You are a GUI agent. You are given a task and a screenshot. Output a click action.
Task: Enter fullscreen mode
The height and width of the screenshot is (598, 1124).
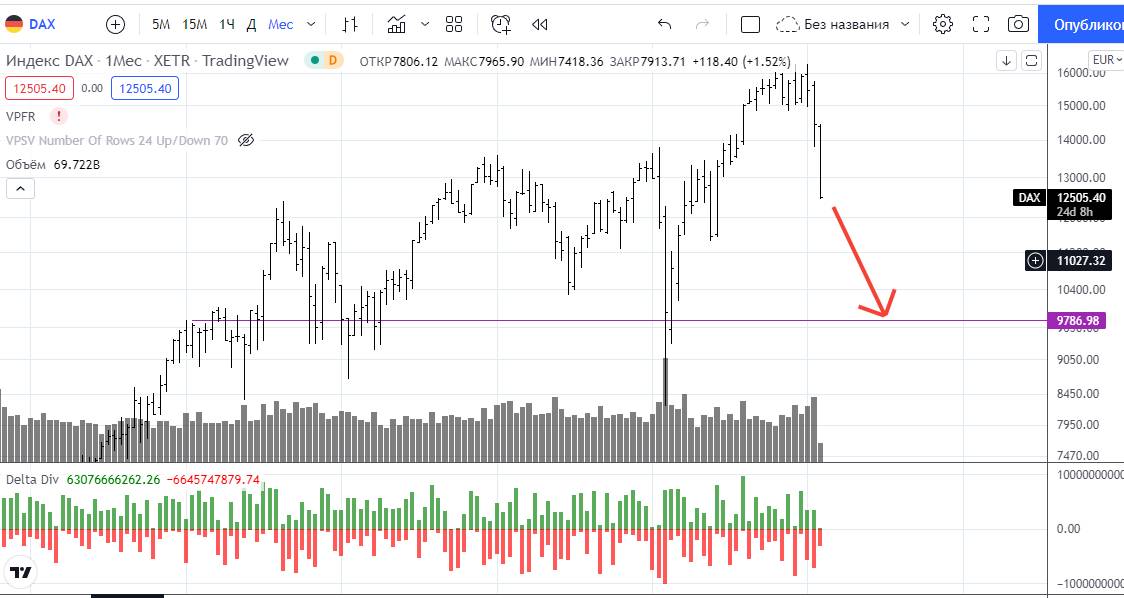pyautogui.click(x=981, y=24)
